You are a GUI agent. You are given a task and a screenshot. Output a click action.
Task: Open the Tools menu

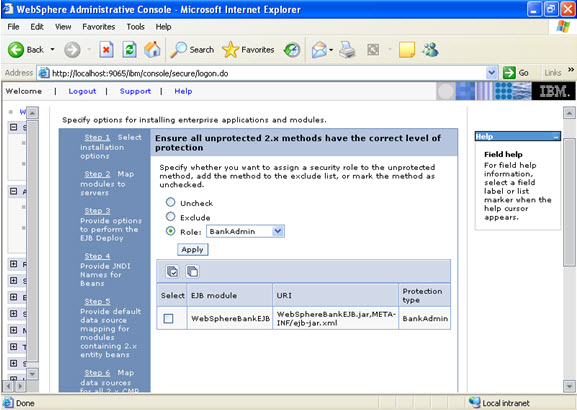click(x=135, y=26)
